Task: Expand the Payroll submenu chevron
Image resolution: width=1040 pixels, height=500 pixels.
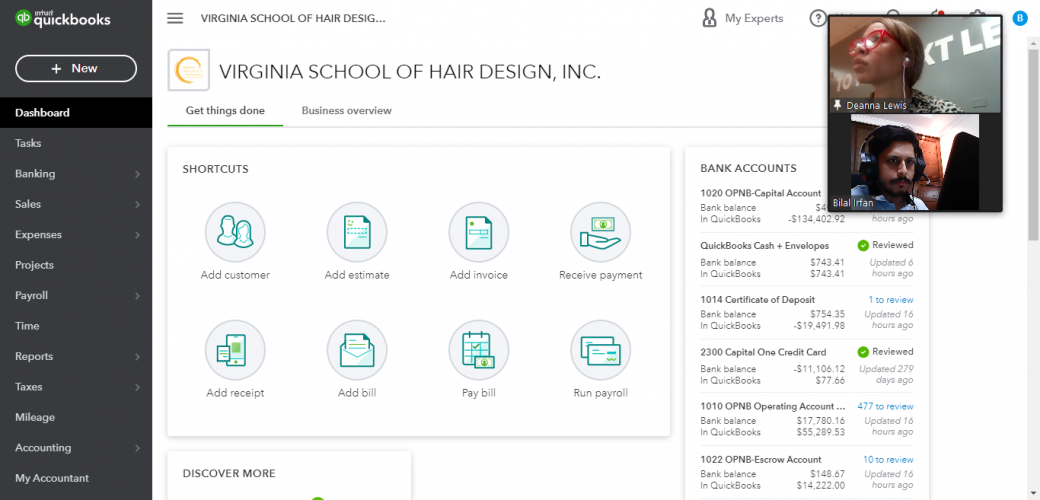Action: (x=137, y=296)
